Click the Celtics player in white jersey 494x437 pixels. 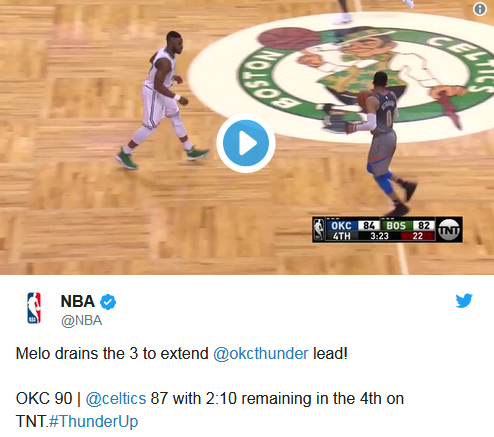coord(162,100)
